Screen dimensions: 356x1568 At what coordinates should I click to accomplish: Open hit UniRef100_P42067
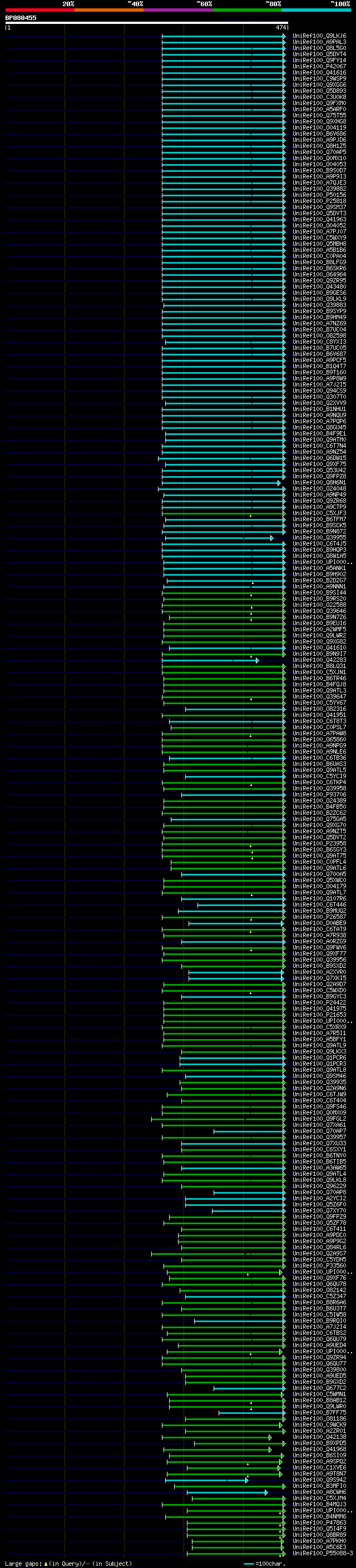(x=319, y=66)
